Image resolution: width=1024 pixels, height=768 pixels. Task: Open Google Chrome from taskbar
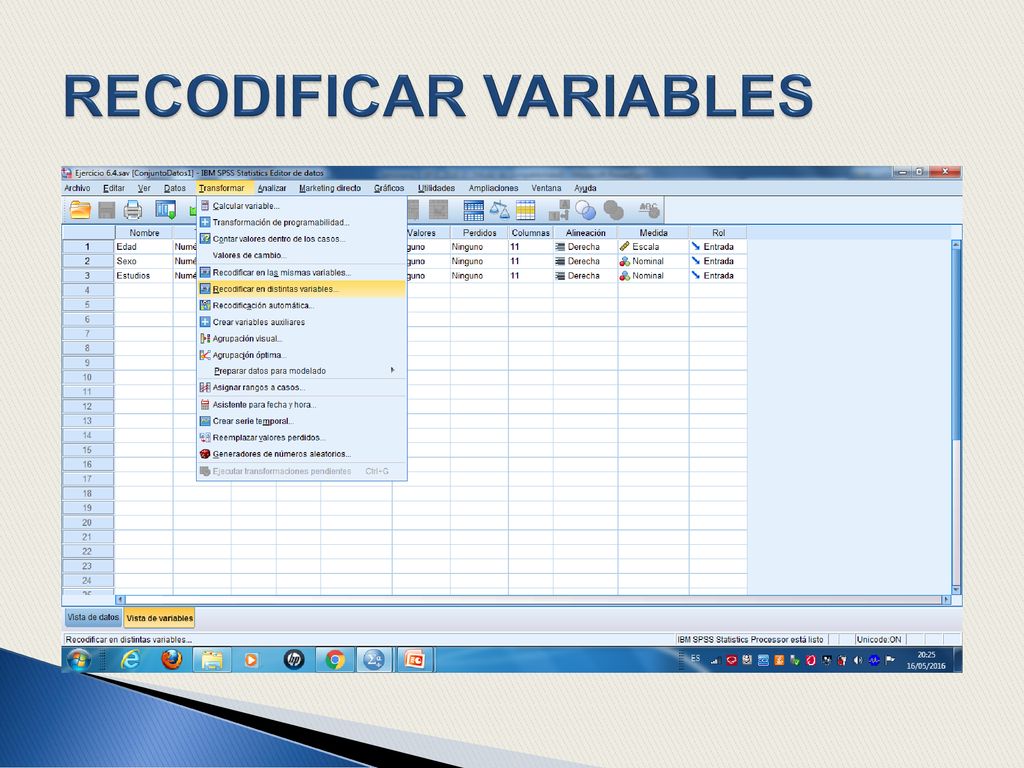click(335, 660)
